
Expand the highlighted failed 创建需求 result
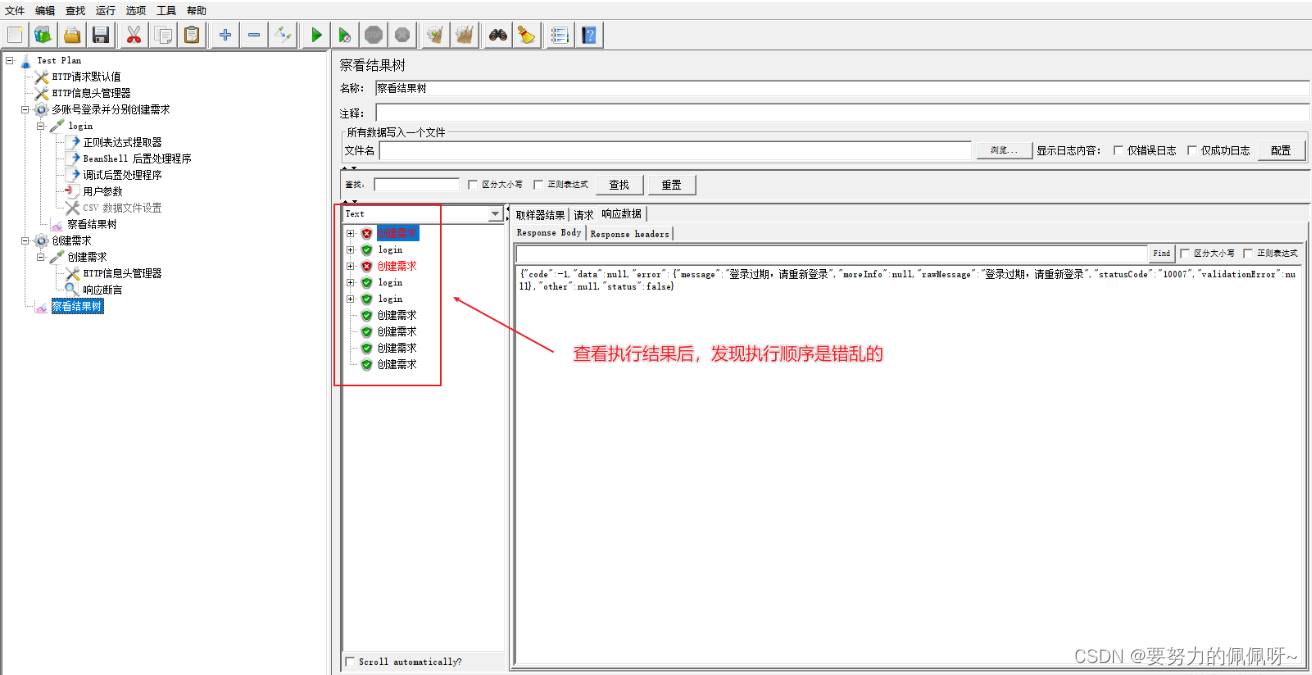[x=350, y=233]
